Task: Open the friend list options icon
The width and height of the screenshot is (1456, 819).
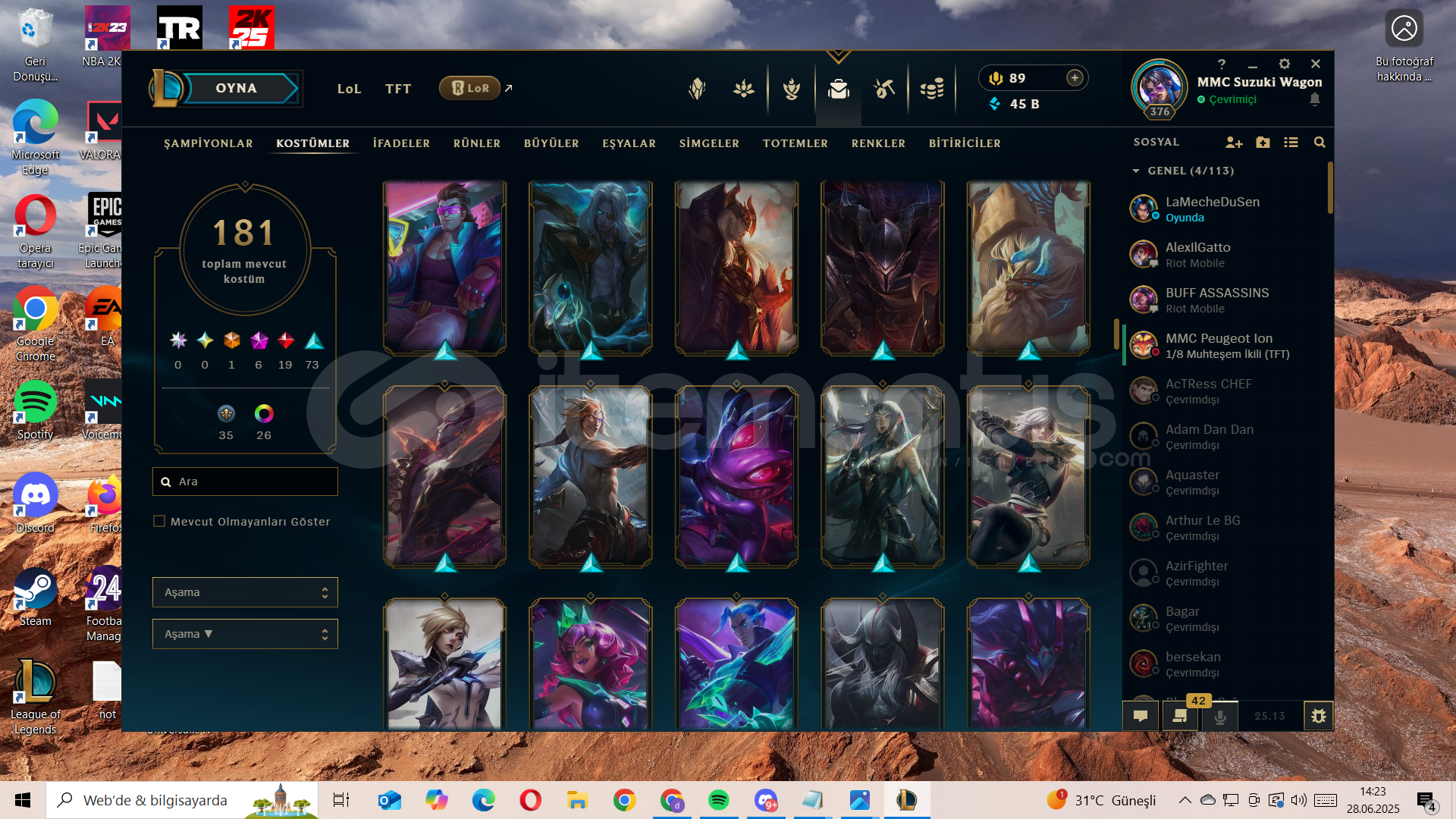Action: 1291,143
